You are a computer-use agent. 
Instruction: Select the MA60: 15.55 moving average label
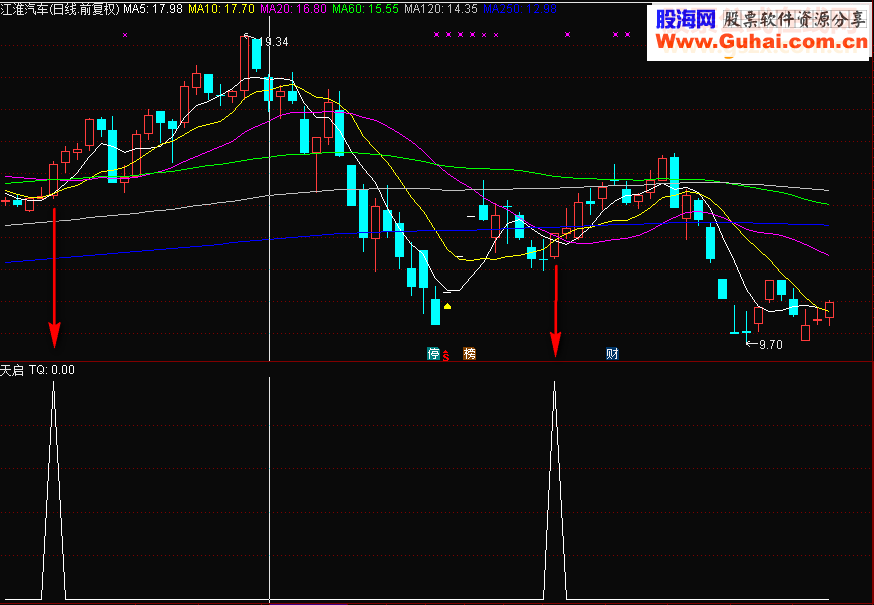(365, 9)
